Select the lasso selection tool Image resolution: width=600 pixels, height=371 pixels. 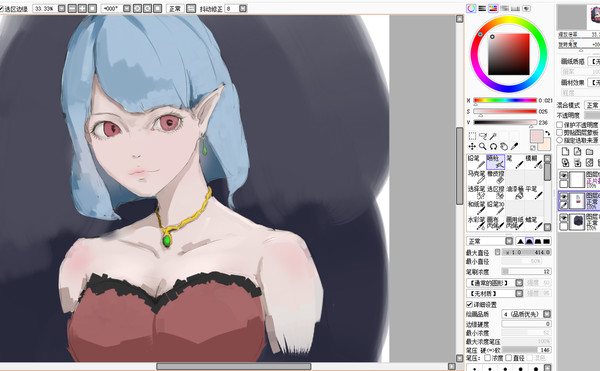pos(483,136)
